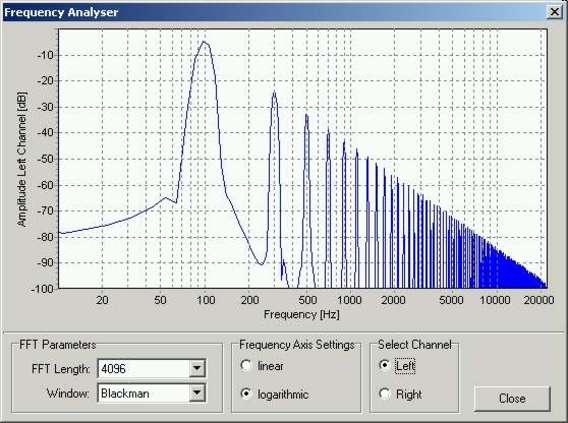Choose the Left channel radio button

tap(384, 365)
